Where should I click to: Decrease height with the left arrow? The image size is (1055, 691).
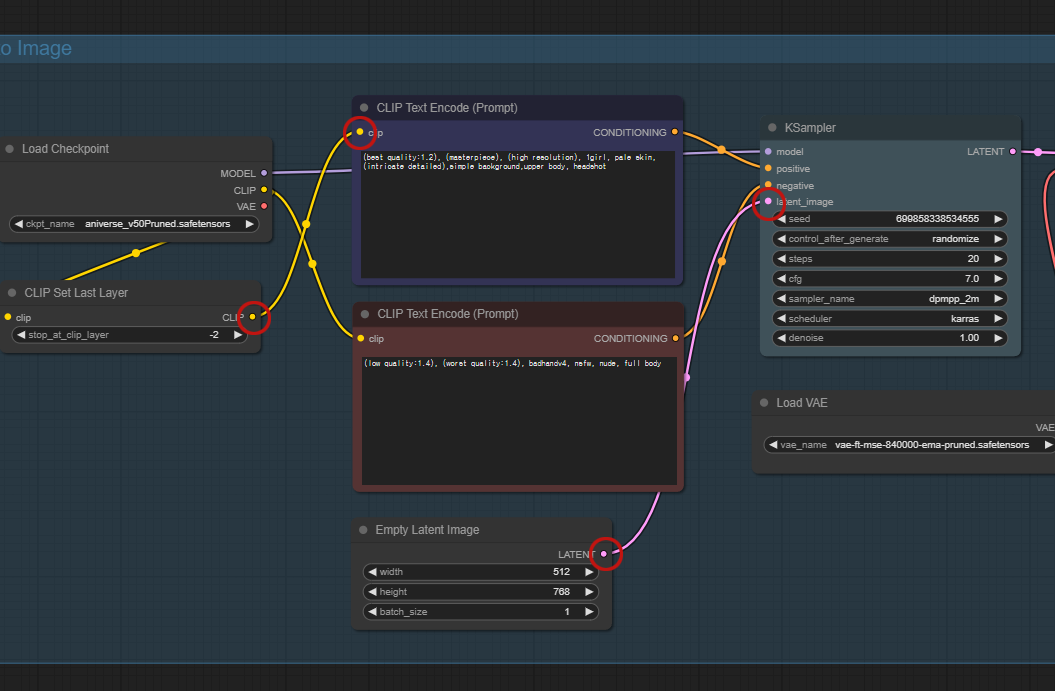click(372, 592)
